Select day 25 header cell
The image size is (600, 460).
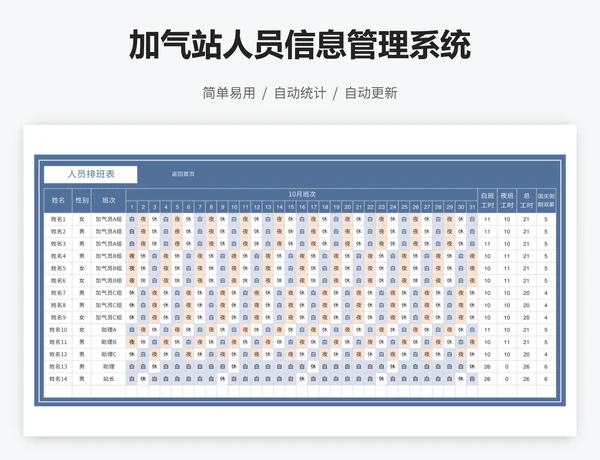[x=404, y=207]
